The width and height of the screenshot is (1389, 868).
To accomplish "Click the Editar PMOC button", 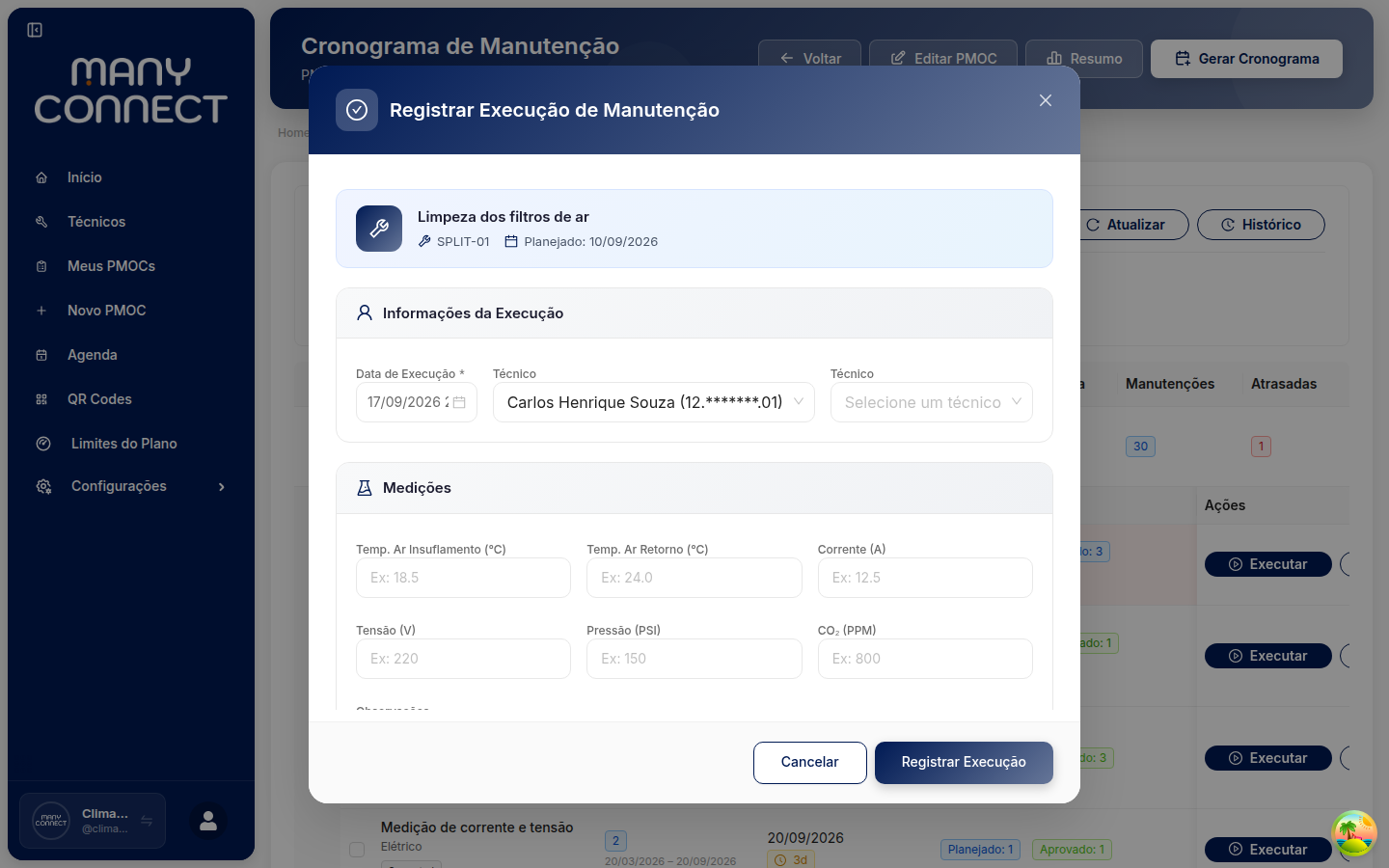I will point(943,58).
